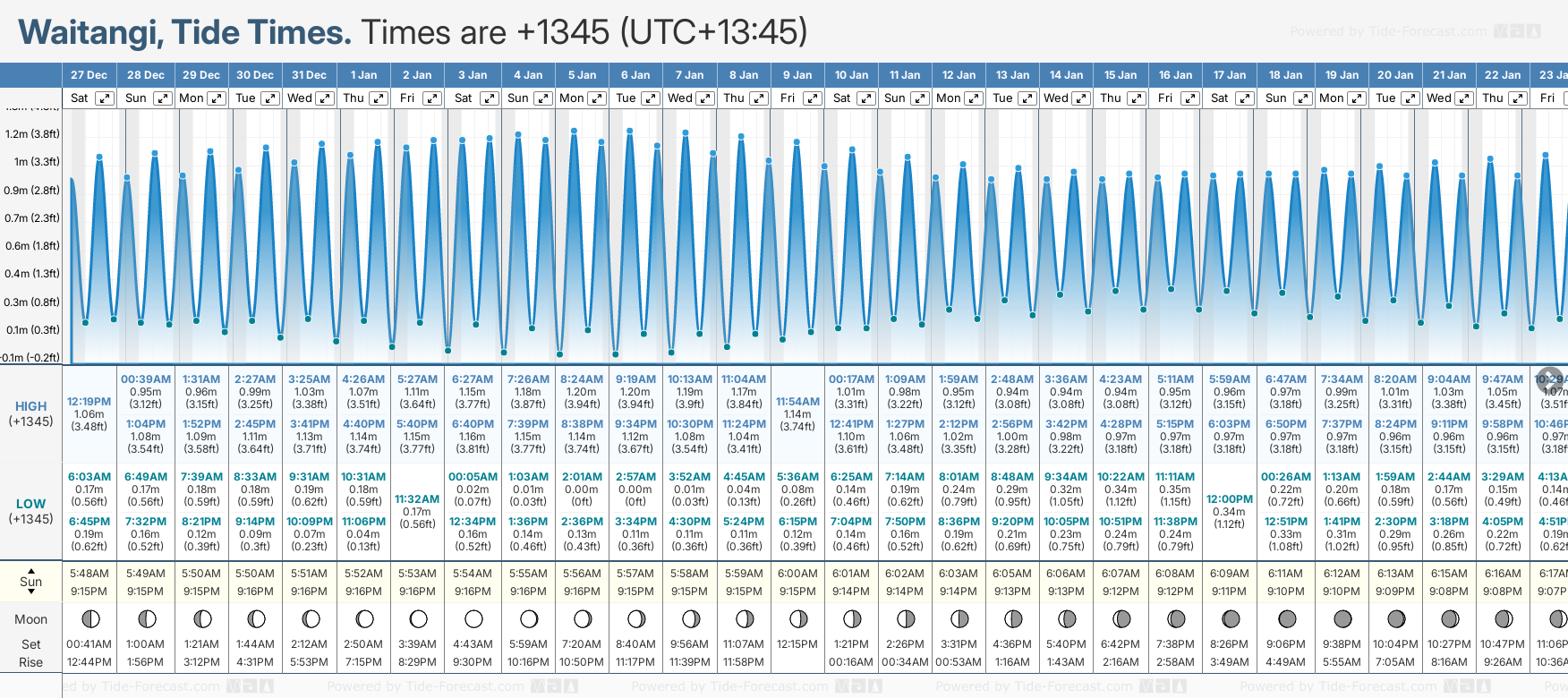Click expand icon beside Wed 31 Dec
This screenshot has height=698, width=1568.
(325, 98)
